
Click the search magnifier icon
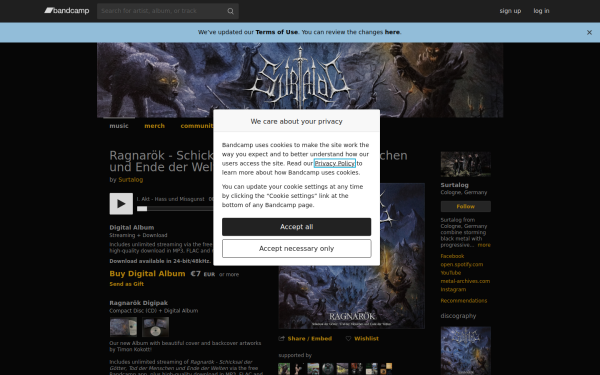(x=230, y=11)
